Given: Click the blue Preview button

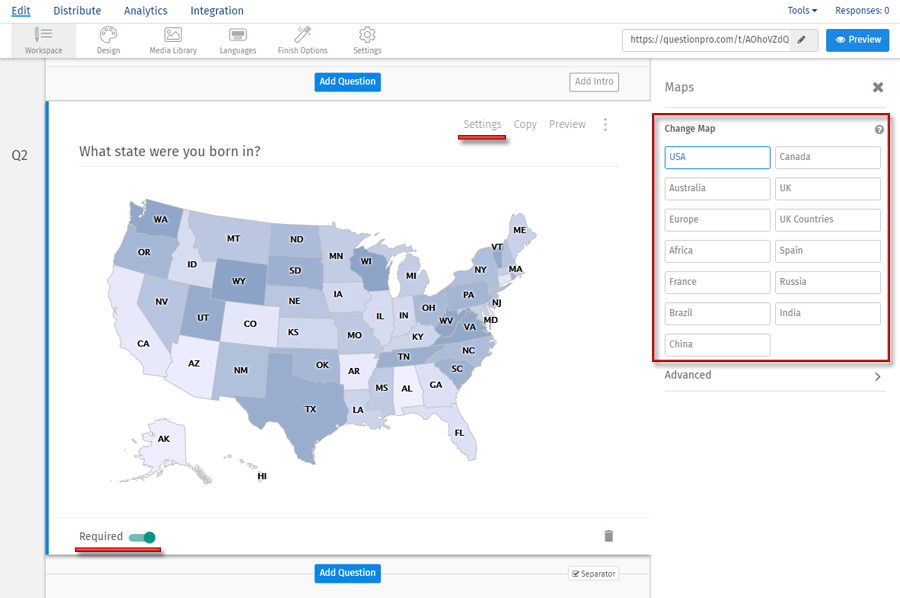Looking at the screenshot, I should (x=857, y=40).
